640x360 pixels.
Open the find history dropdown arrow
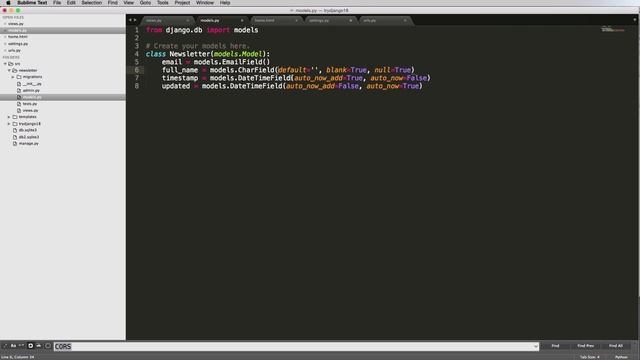pos(536,347)
